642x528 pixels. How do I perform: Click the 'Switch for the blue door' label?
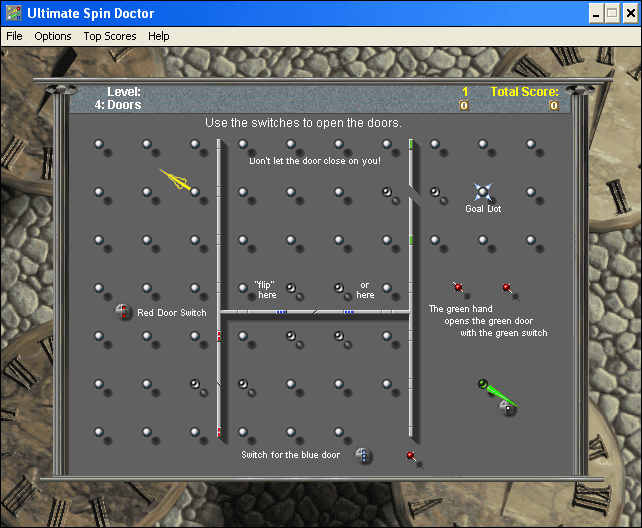pos(290,455)
